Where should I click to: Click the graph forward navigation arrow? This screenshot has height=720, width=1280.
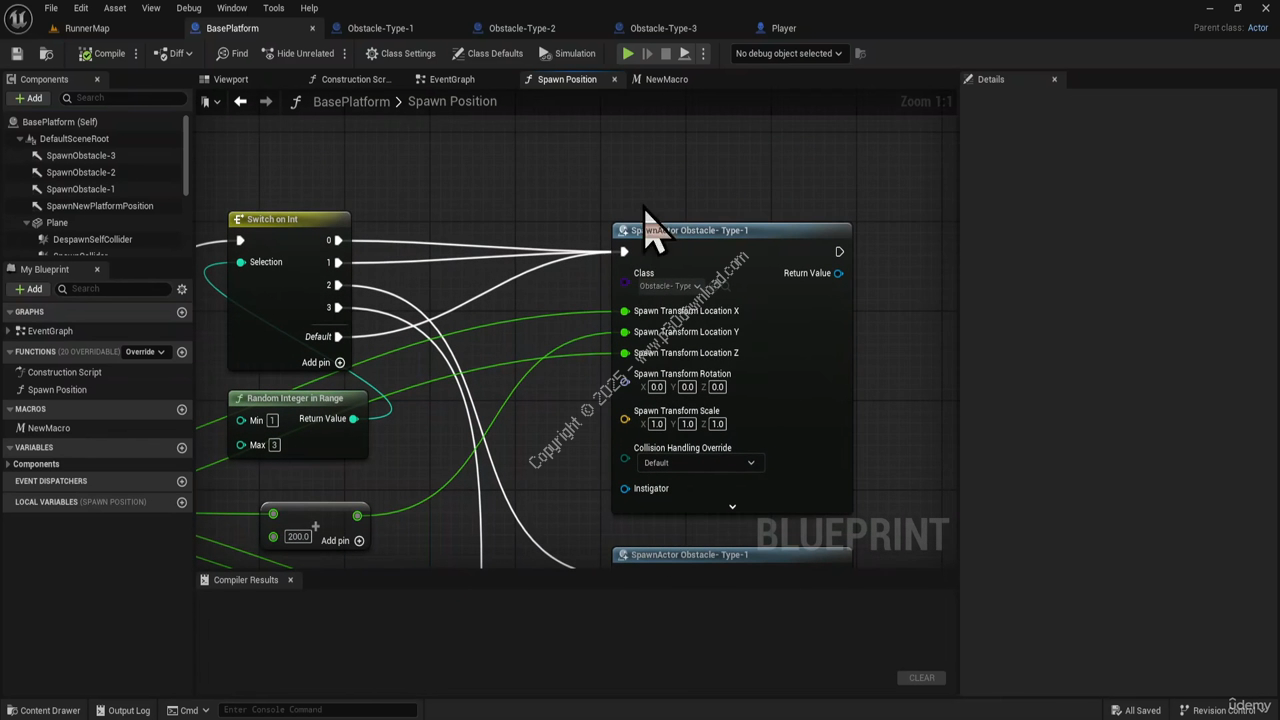tap(266, 101)
